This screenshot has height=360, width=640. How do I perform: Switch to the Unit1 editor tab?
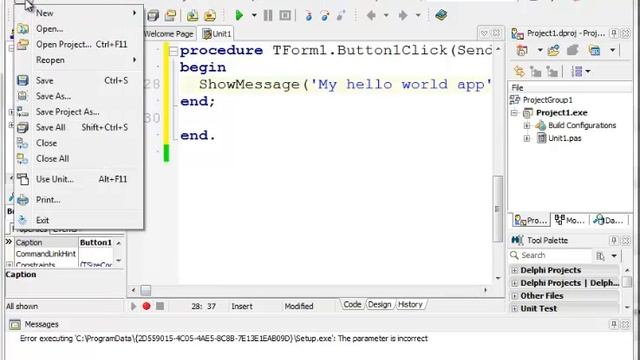pyautogui.click(x=217, y=34)
